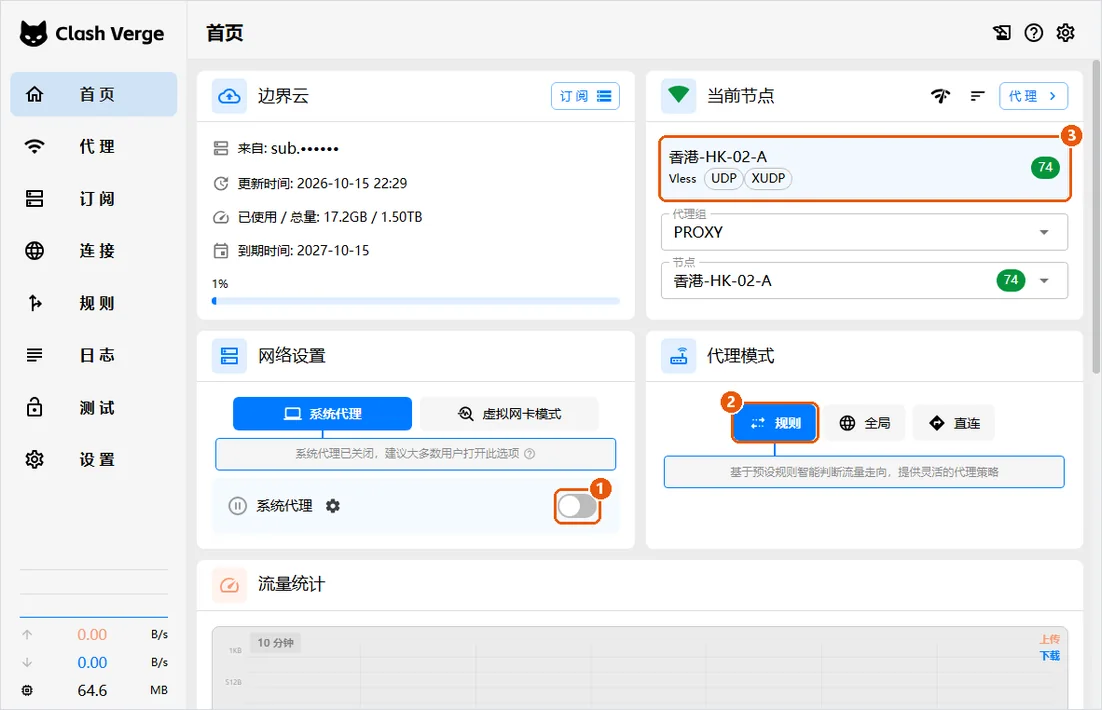Click the 上传 legend label
This screenshot has height=710, width=1102.
1049,639
